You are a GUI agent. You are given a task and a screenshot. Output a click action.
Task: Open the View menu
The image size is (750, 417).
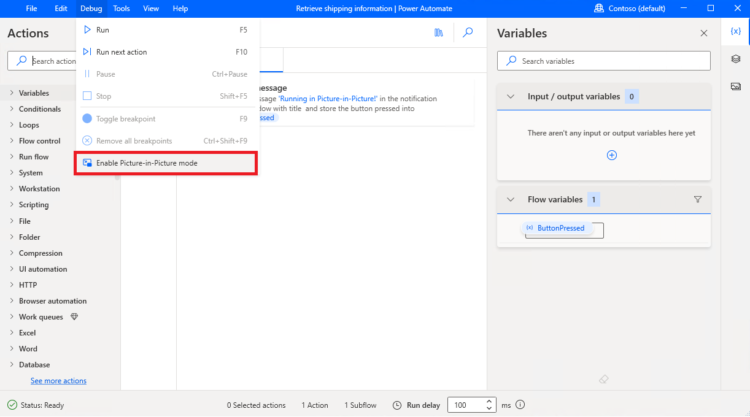point(151,8)
